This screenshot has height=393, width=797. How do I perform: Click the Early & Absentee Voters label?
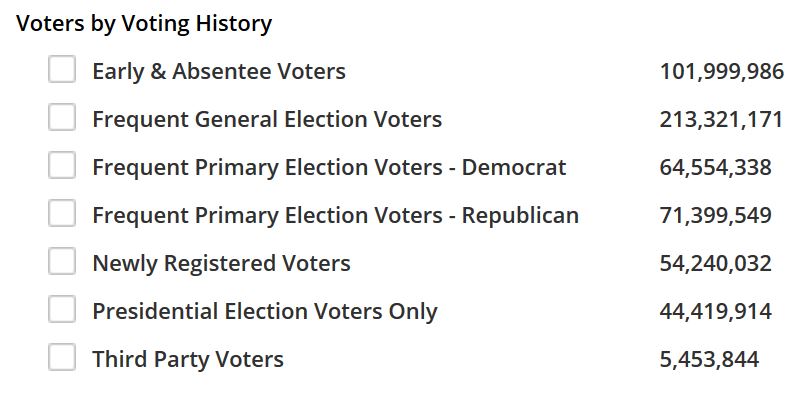point(219,71)
